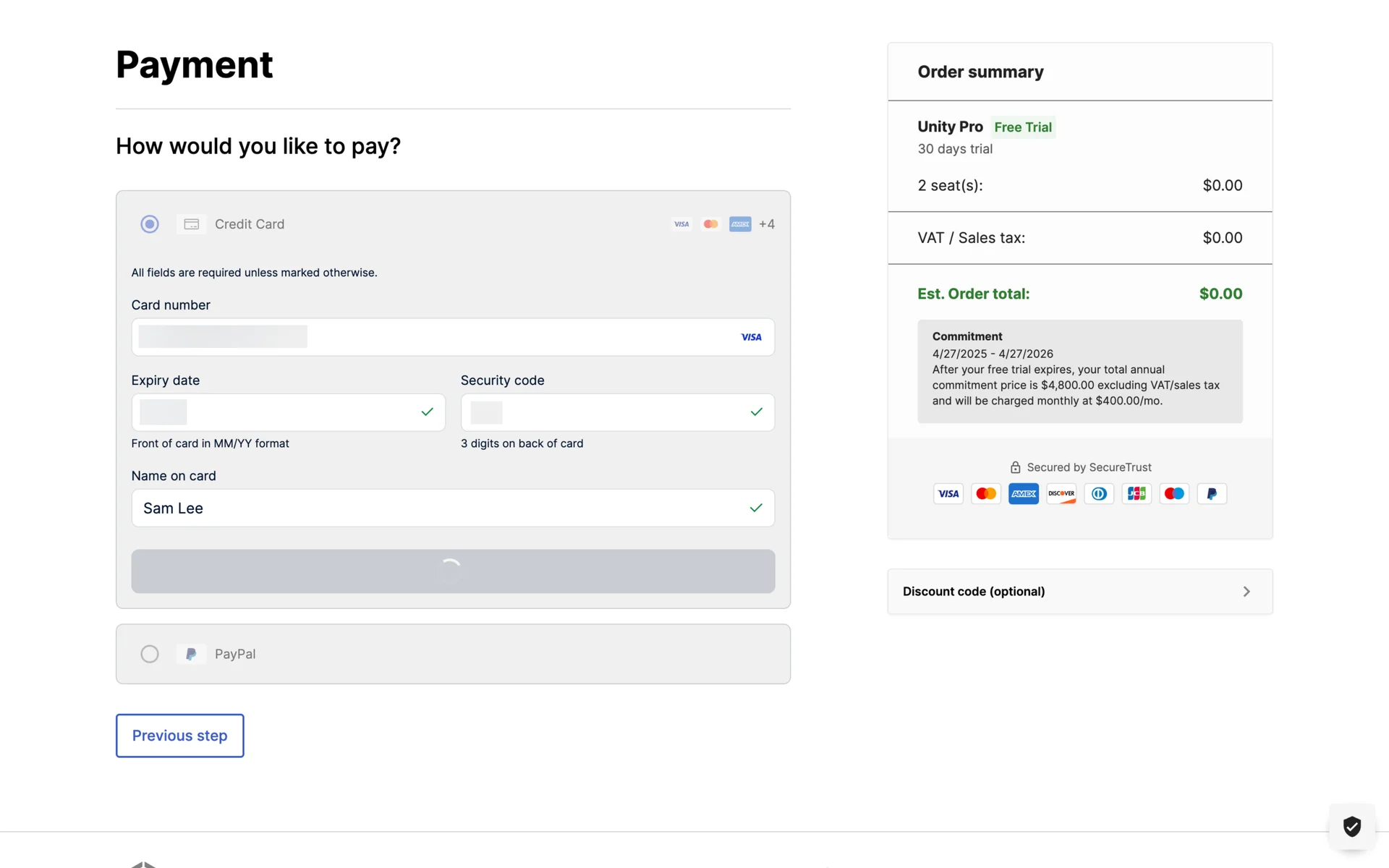1389x868 pixels.
Task: Click the credit card icon beside Credit Card label
Action: (x=192, y=224)
